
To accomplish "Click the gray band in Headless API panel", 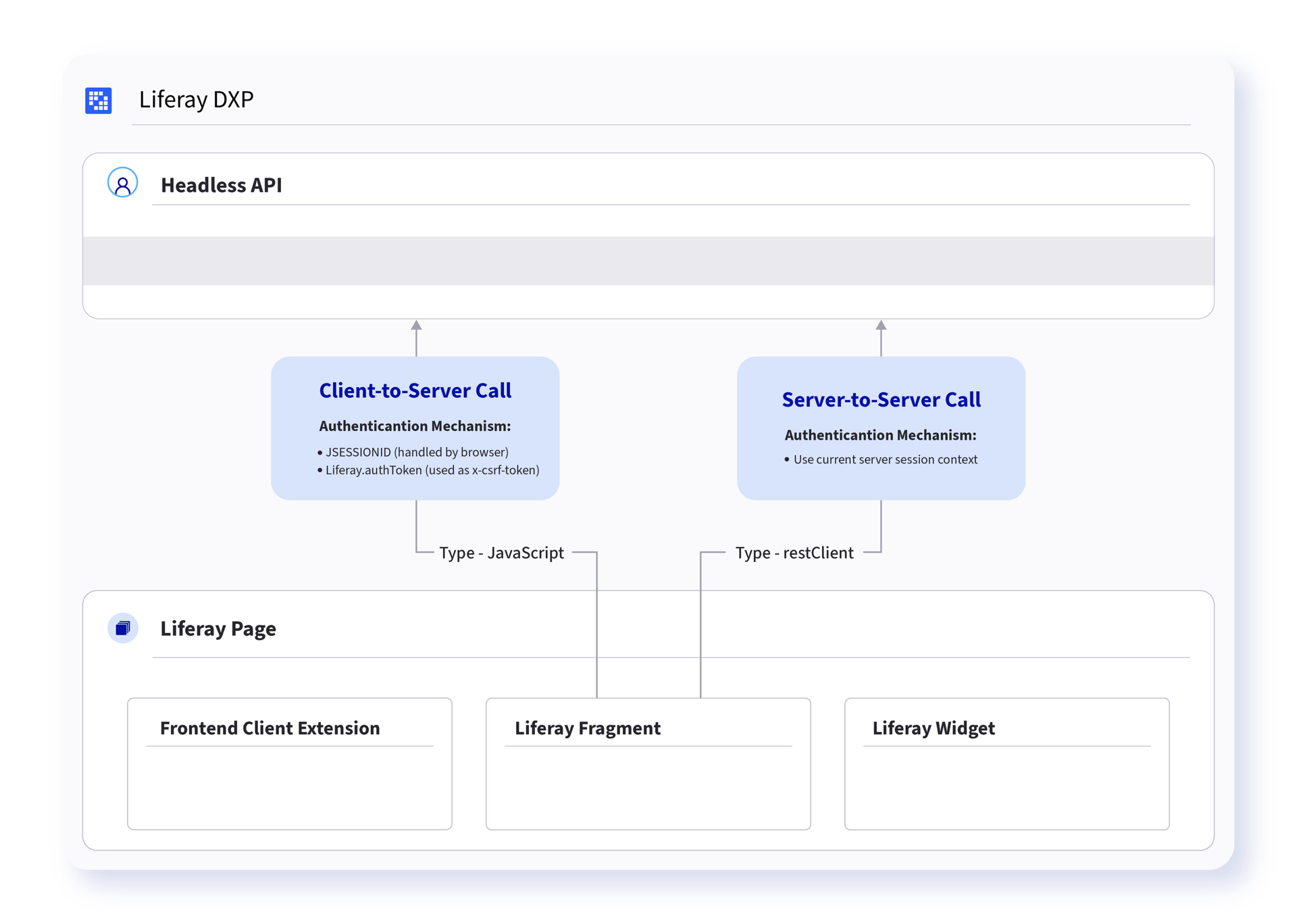I will tap(648, 261).
